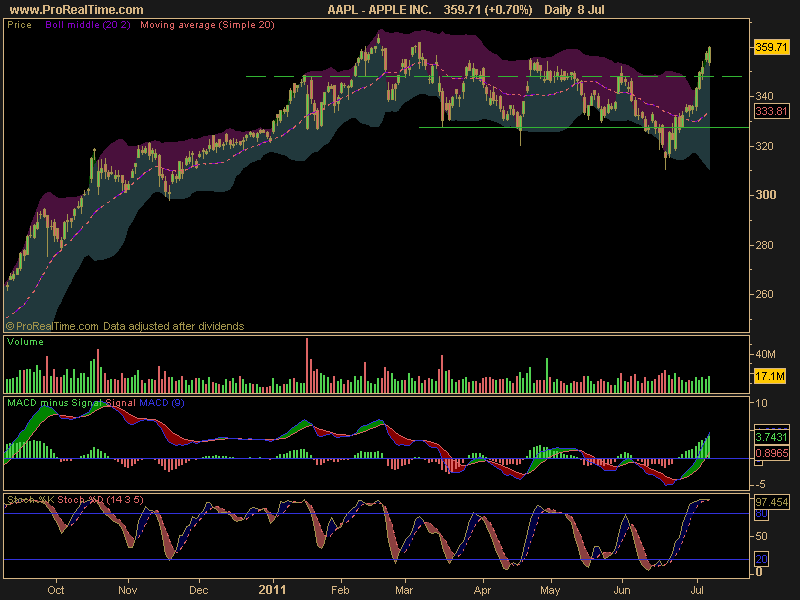Click the 2011 year axis label

tap(272, 590)
